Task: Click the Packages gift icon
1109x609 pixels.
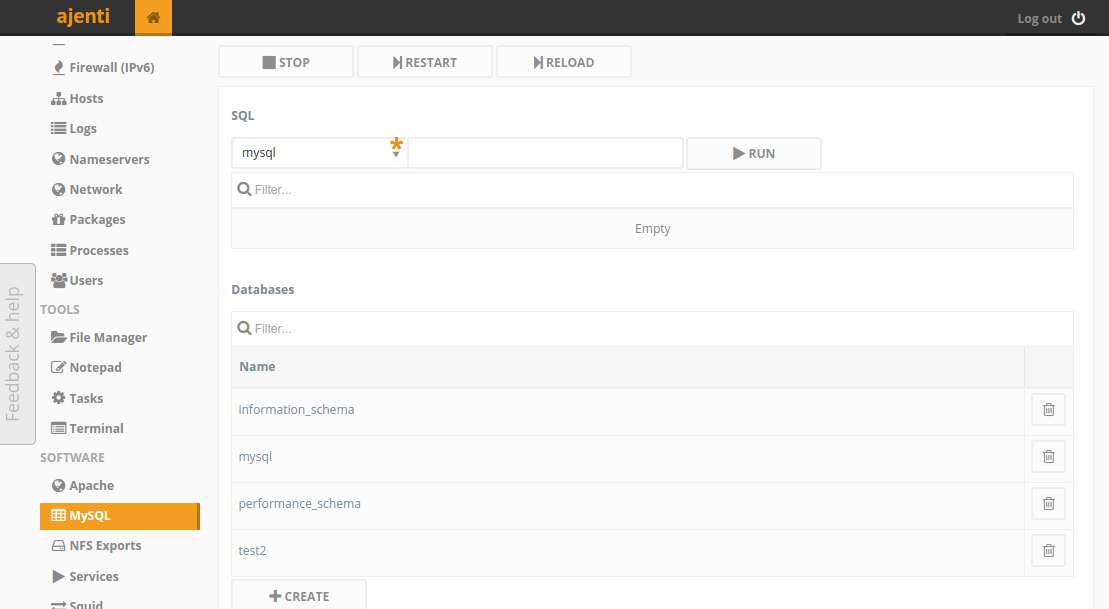Action: click(x=59, y=219)
